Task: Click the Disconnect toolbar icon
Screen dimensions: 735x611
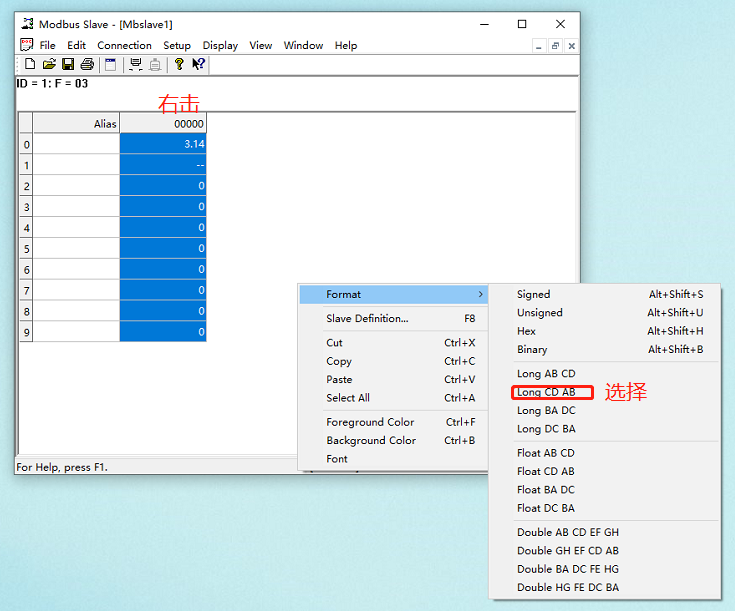Action: 155,64
